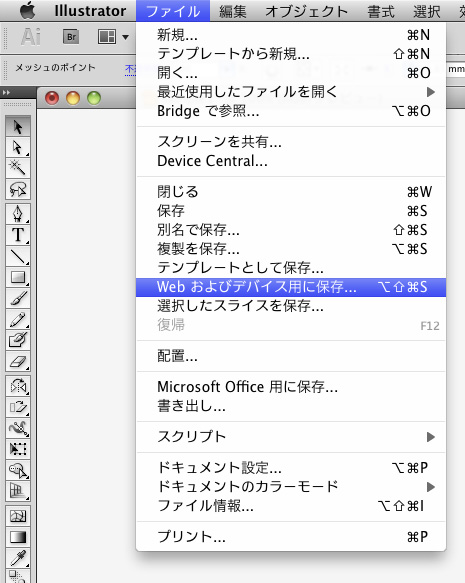The height and width of the screenshot is (583, 465).
Task: Select the Mesh tool
Action: coord(18,516)
